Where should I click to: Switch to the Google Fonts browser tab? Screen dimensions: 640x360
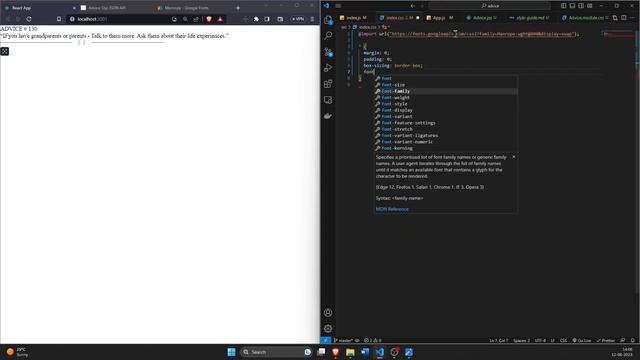tap(192, 8)
